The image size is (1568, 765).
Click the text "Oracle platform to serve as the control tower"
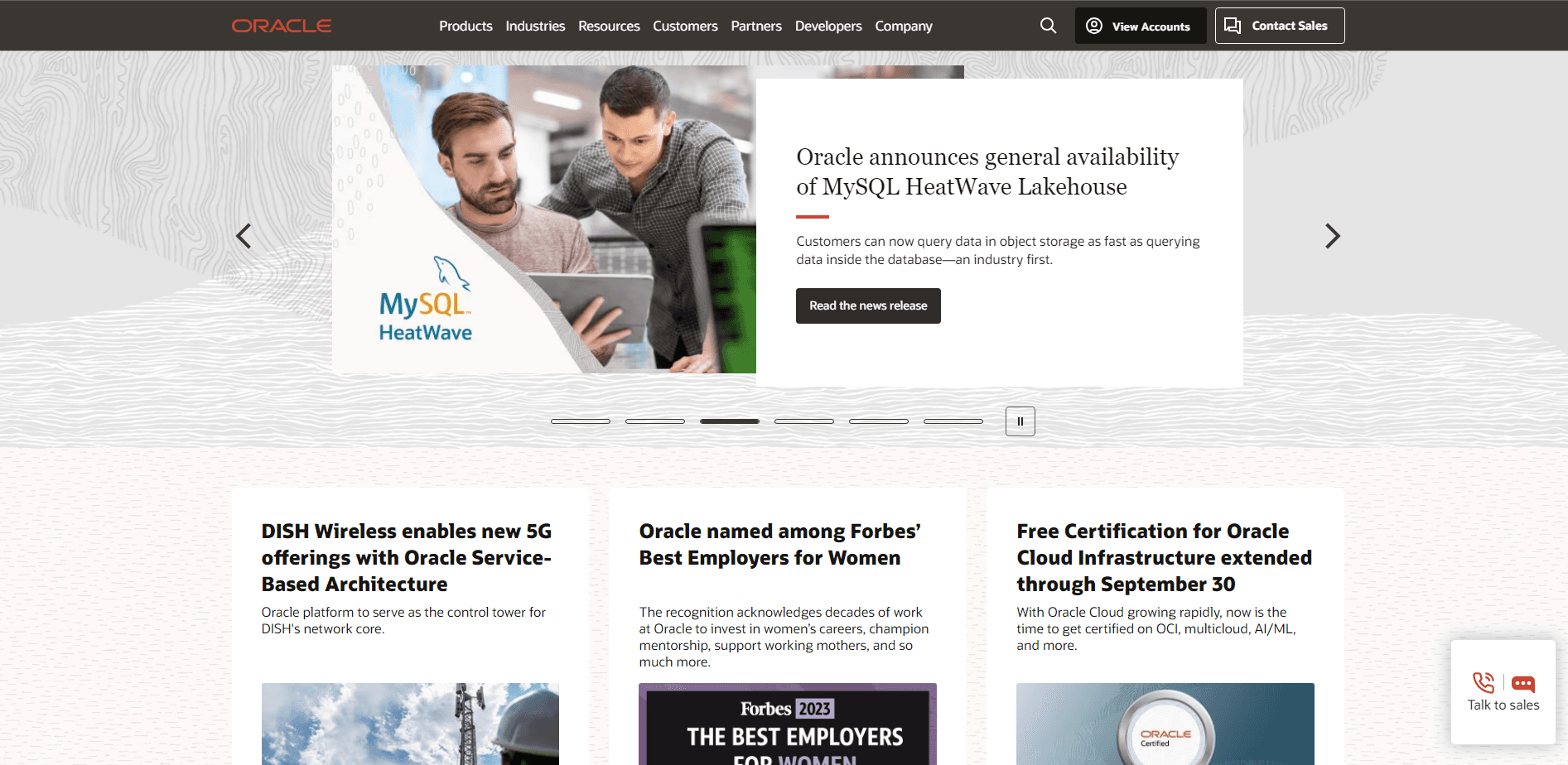(x=389, y=613)
